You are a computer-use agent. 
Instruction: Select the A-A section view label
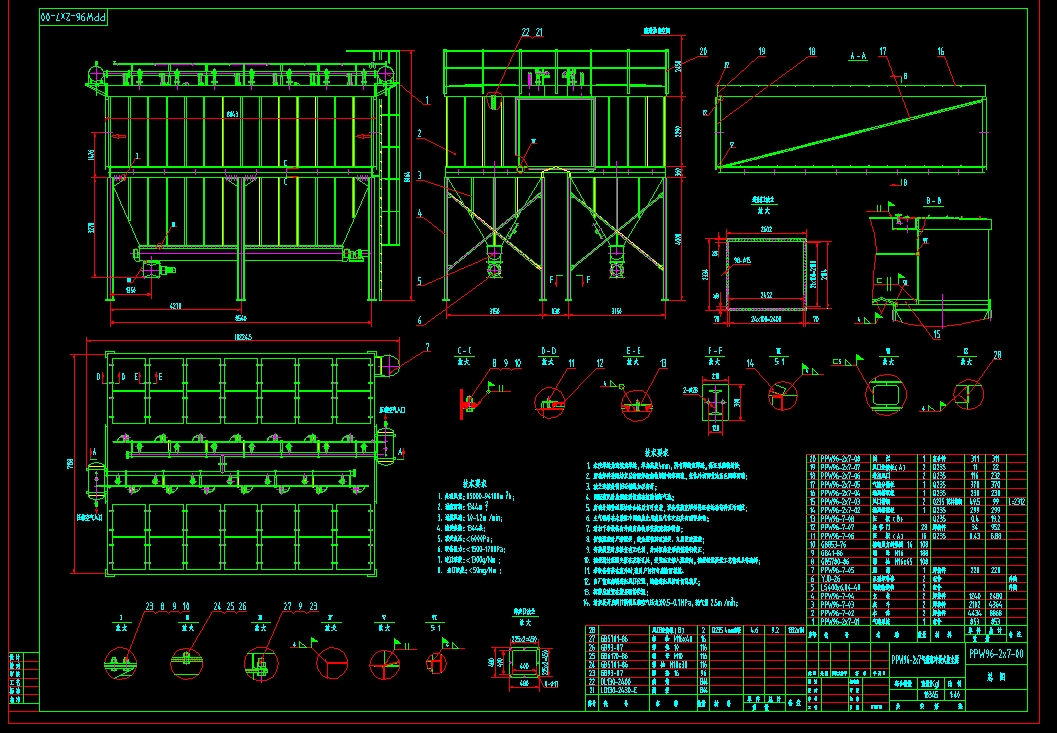tap(858, 56)
